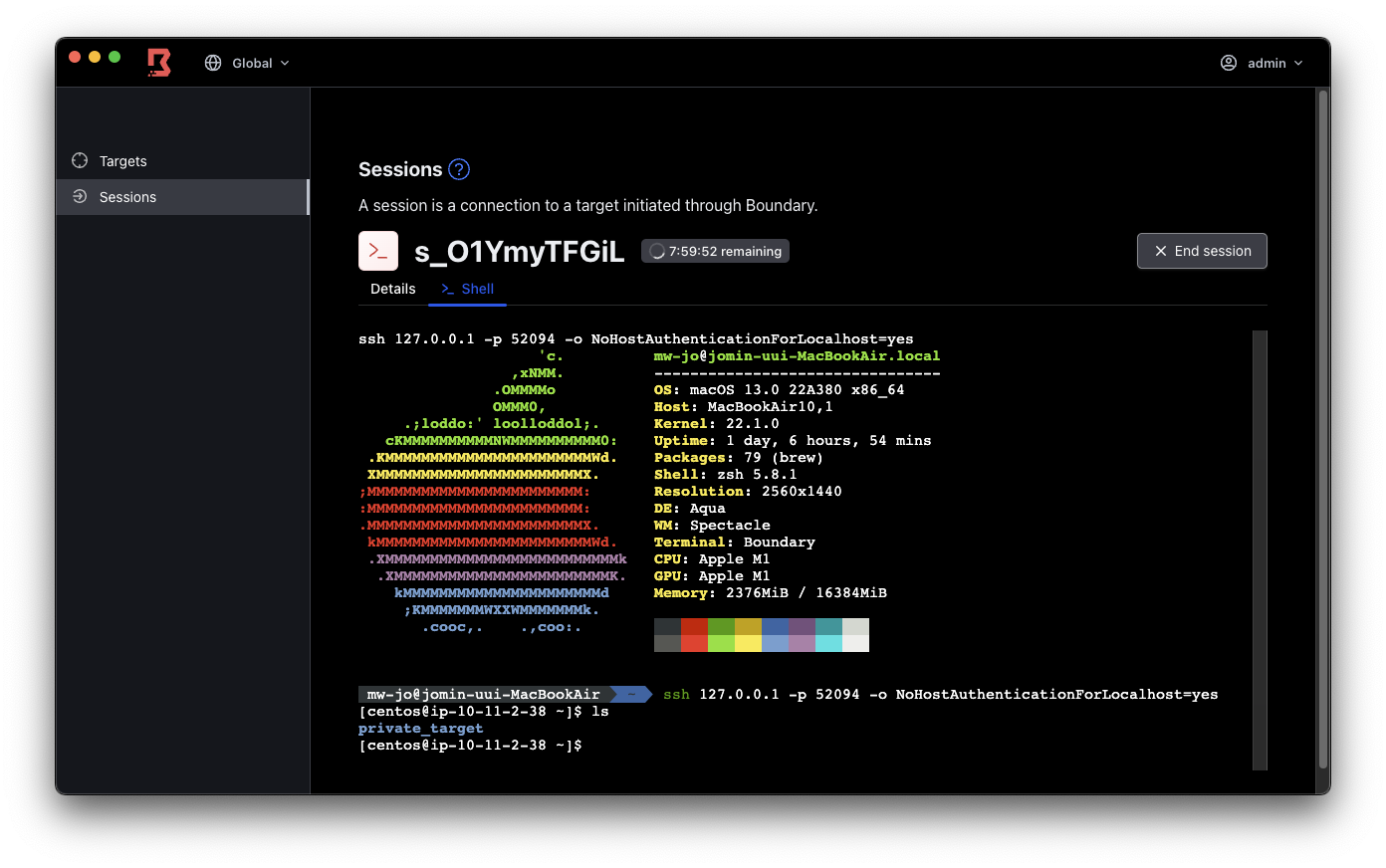This screenshot has height=868, width=1386.
Task: Switch to the Details tab
Action: click(x=393, y=289)
